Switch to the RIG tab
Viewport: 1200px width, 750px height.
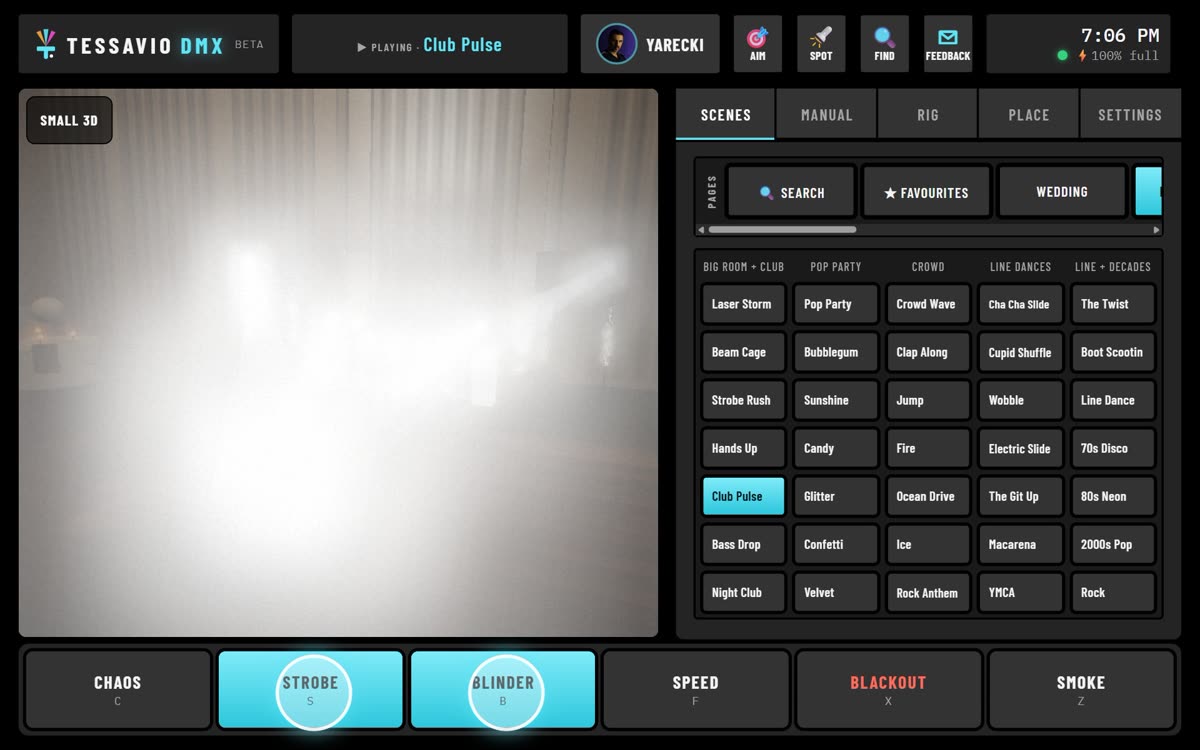point(928,114)
